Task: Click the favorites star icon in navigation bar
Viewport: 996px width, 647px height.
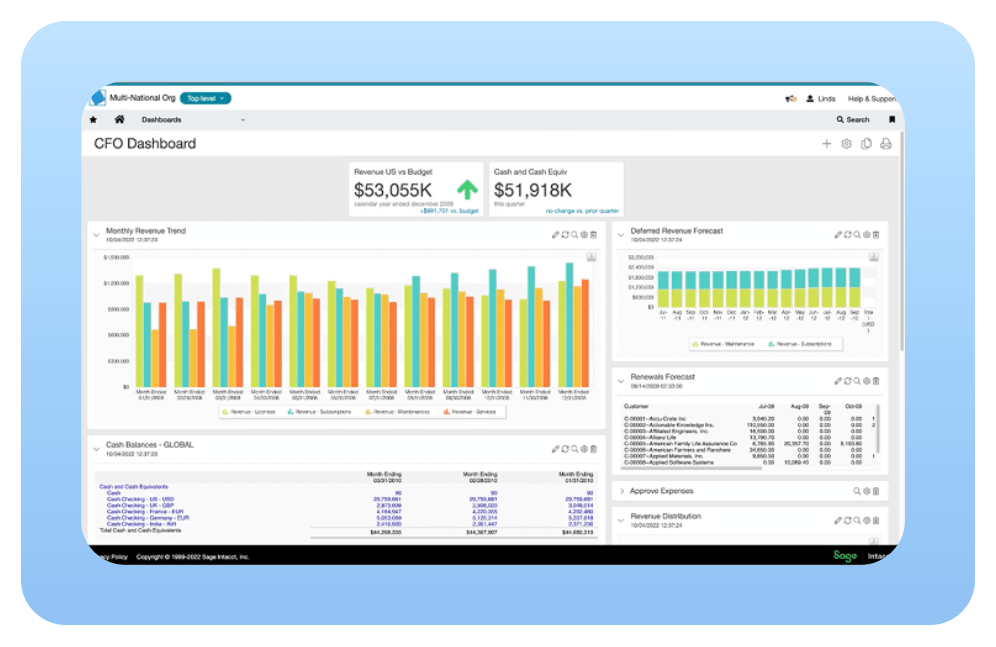Action: click(x=93, y=119)
